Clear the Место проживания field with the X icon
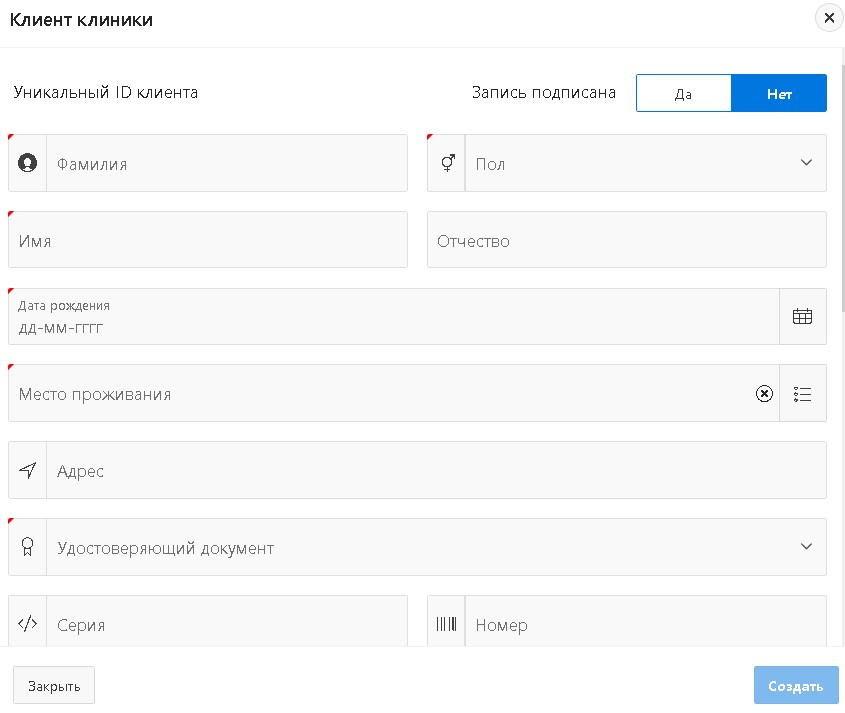The height and width of the screenshot is (713, 845). point(764,394)
